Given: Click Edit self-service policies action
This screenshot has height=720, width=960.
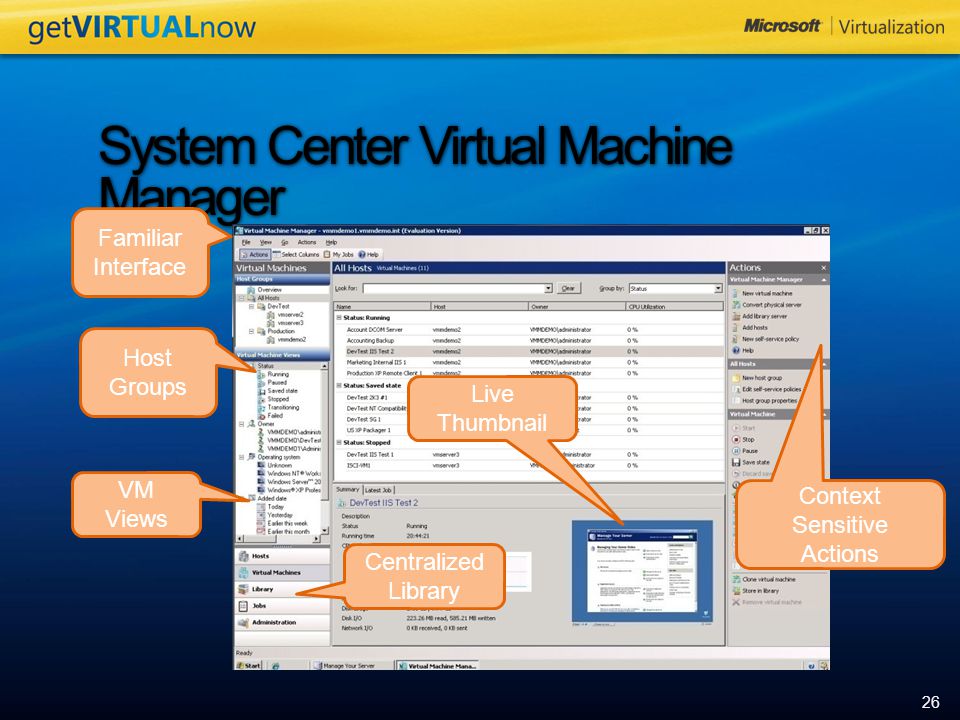Looking at the screenshot, I should click(771, 389).
